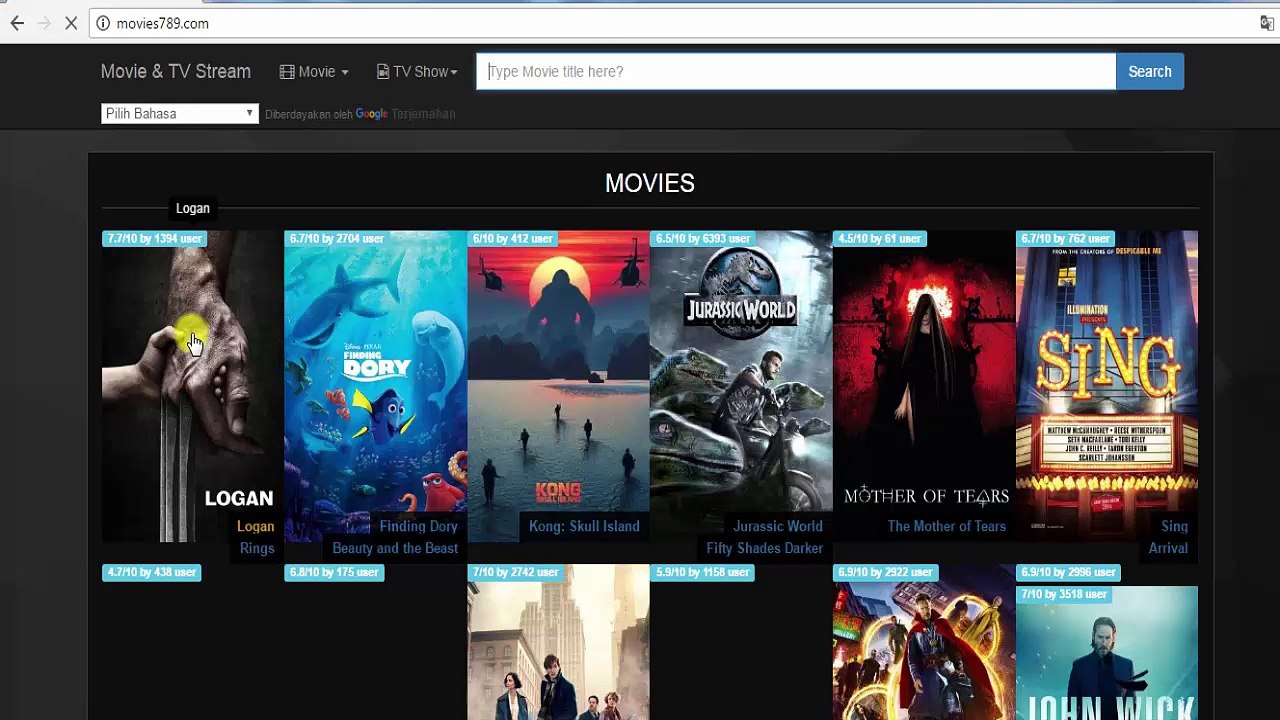View site information icon beside the URL
Viewport: 1280px width, 720px height.
point(103,23)
